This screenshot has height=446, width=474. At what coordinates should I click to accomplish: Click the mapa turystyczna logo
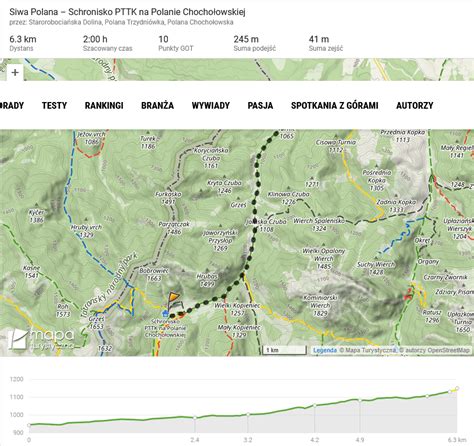[x=41, y=339]
